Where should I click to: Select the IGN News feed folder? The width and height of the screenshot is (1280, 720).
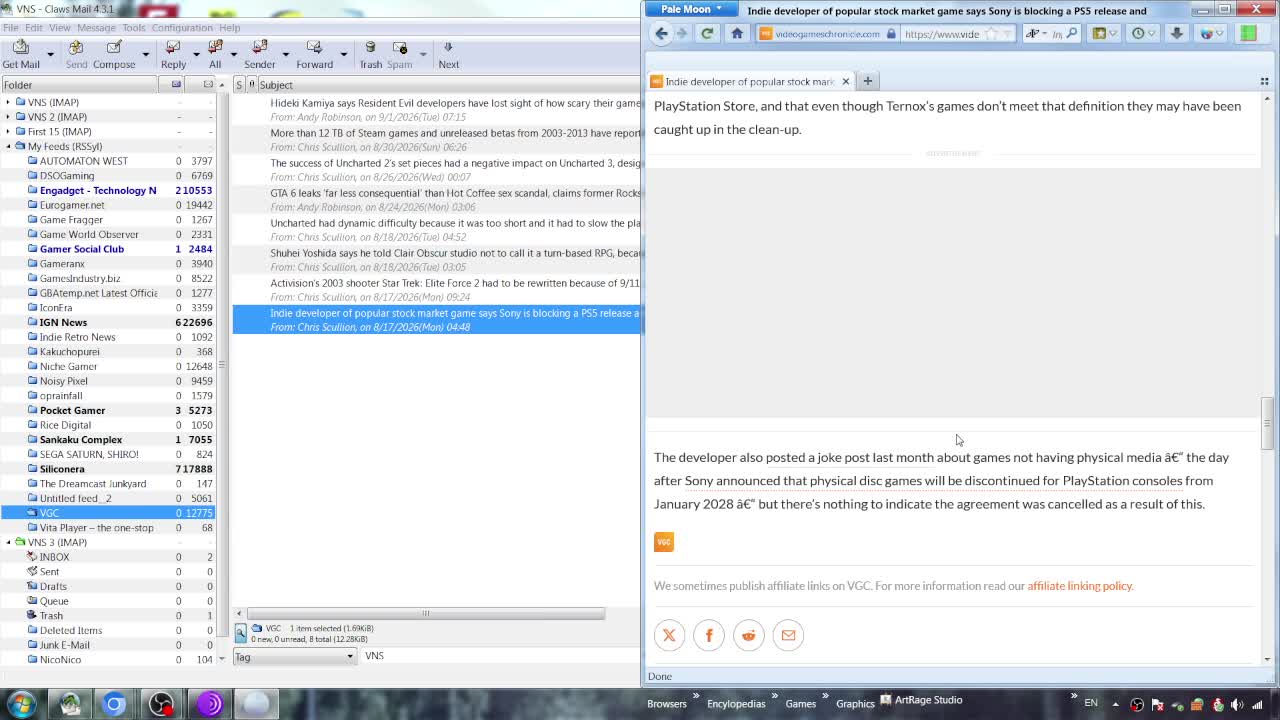63,322
